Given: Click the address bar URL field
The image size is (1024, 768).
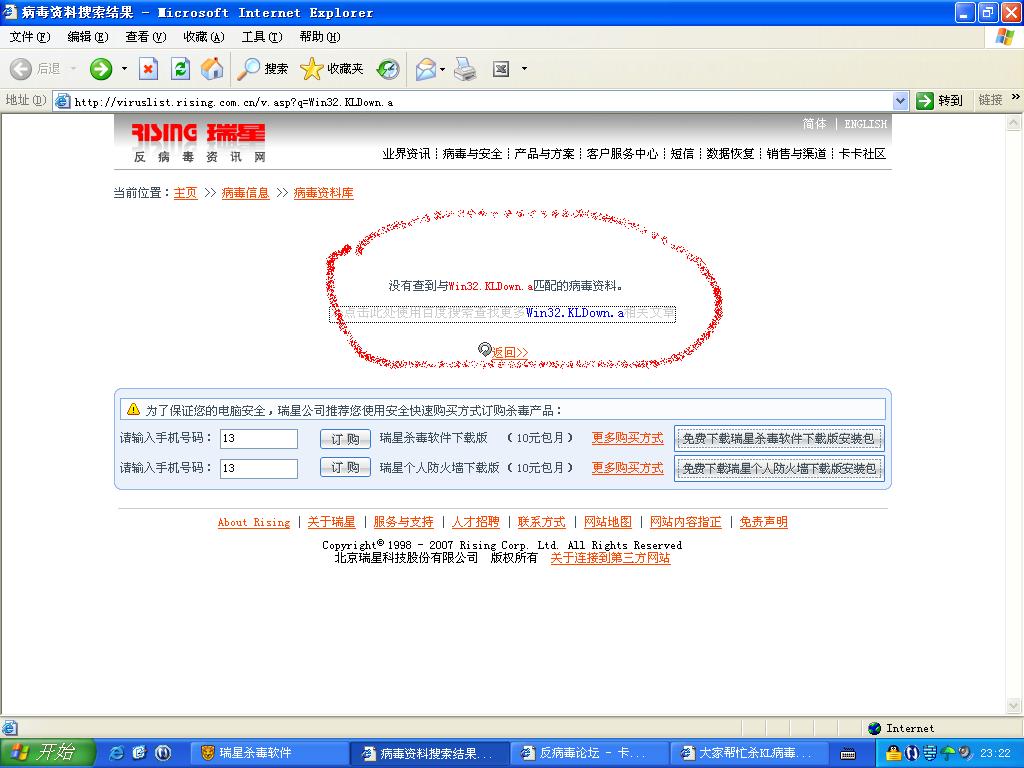Looking at the screenshot, I should (480, 101).
